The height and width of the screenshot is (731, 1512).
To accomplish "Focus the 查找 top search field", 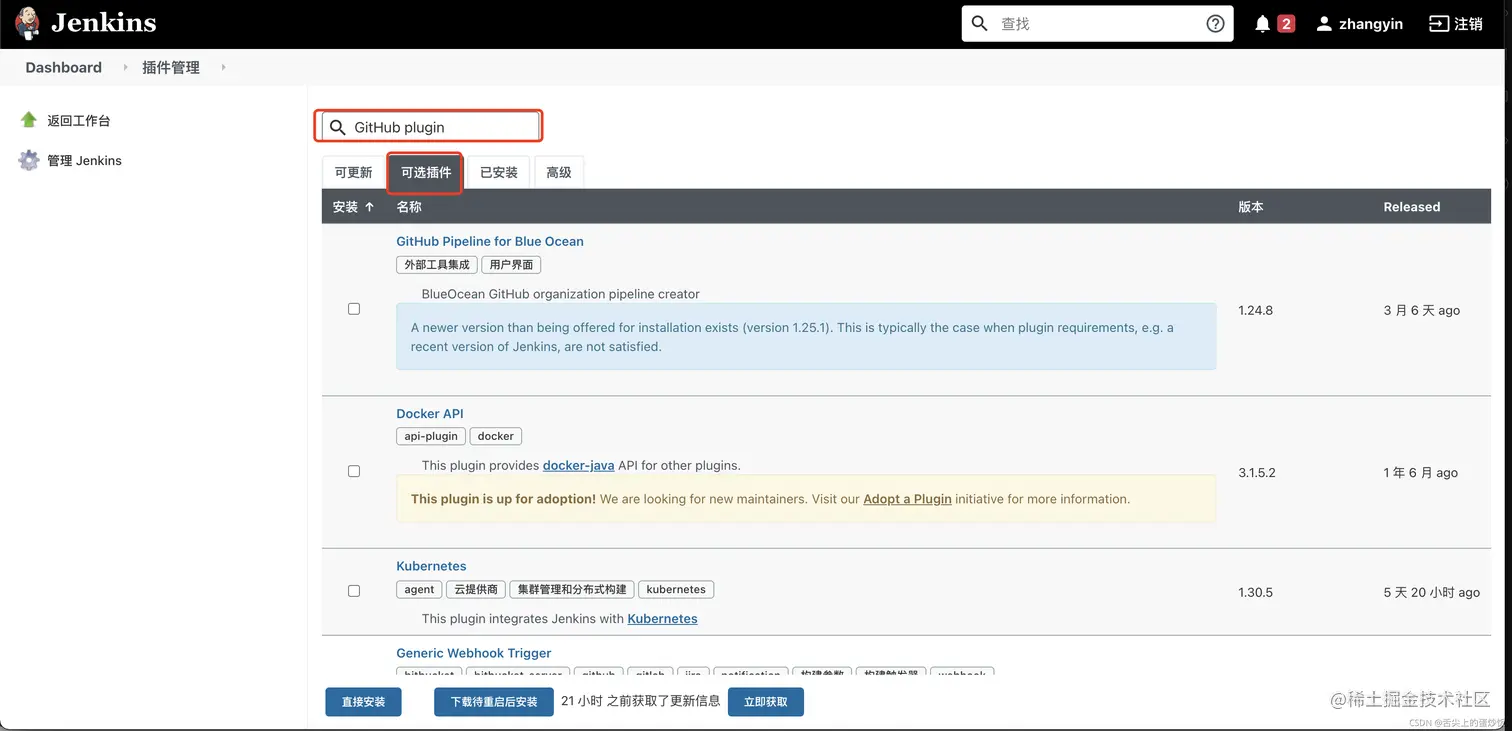I will pyautogui.click(x=1096, y=23).
